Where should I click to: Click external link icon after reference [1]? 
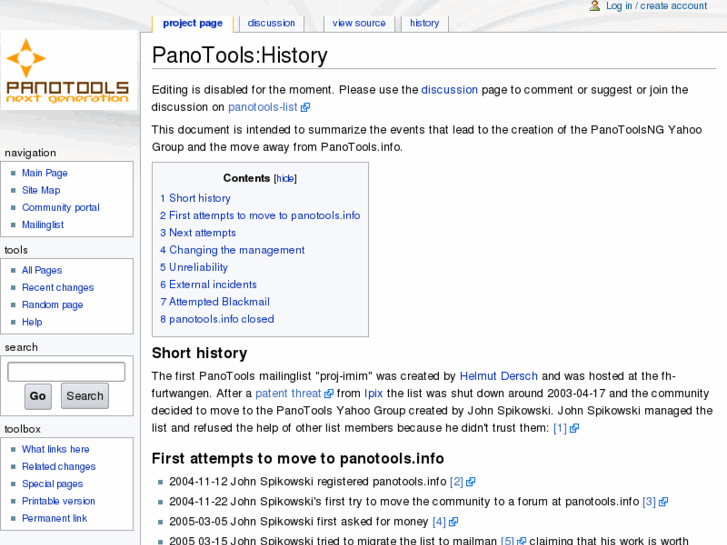tap(574, 428)
